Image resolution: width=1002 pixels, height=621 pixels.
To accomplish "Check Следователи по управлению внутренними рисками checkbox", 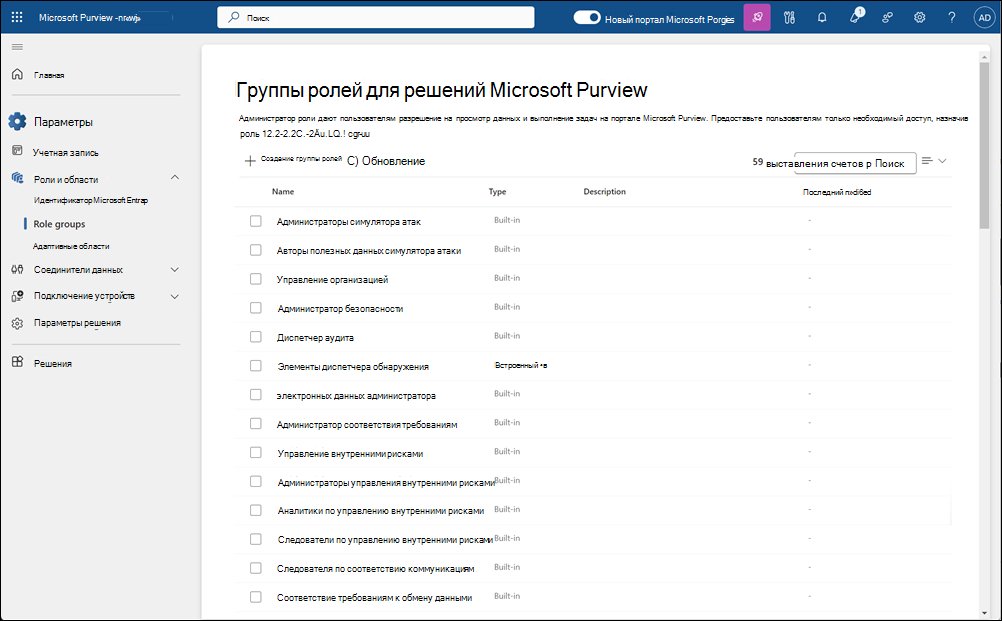I will click(256, 539).
